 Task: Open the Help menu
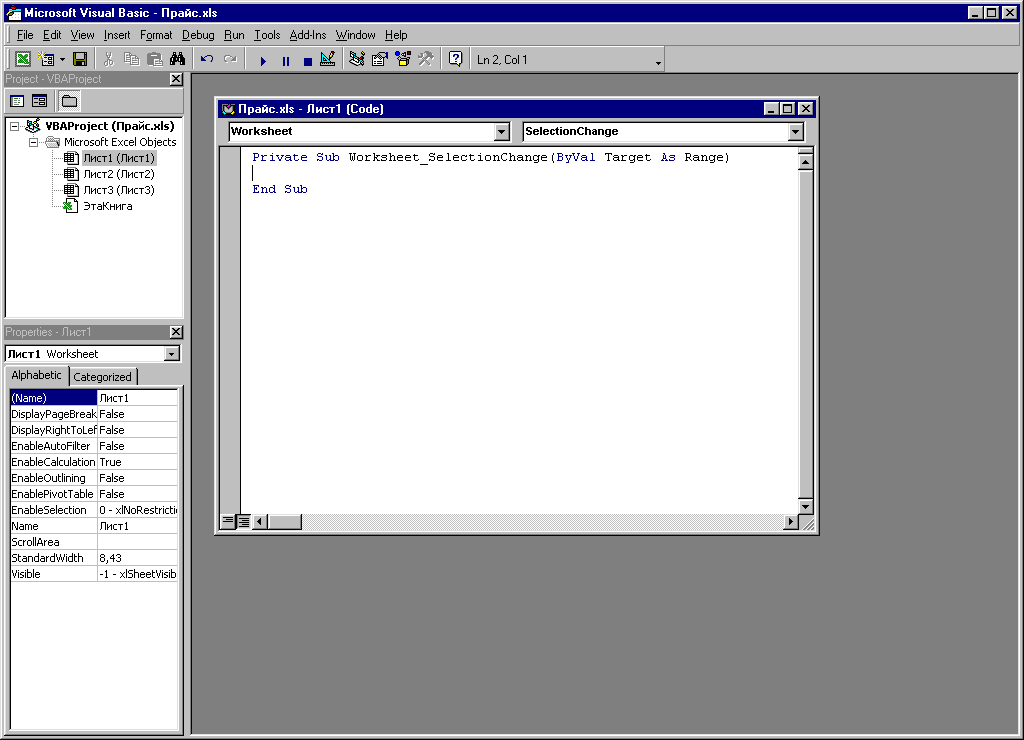point(396,35)
